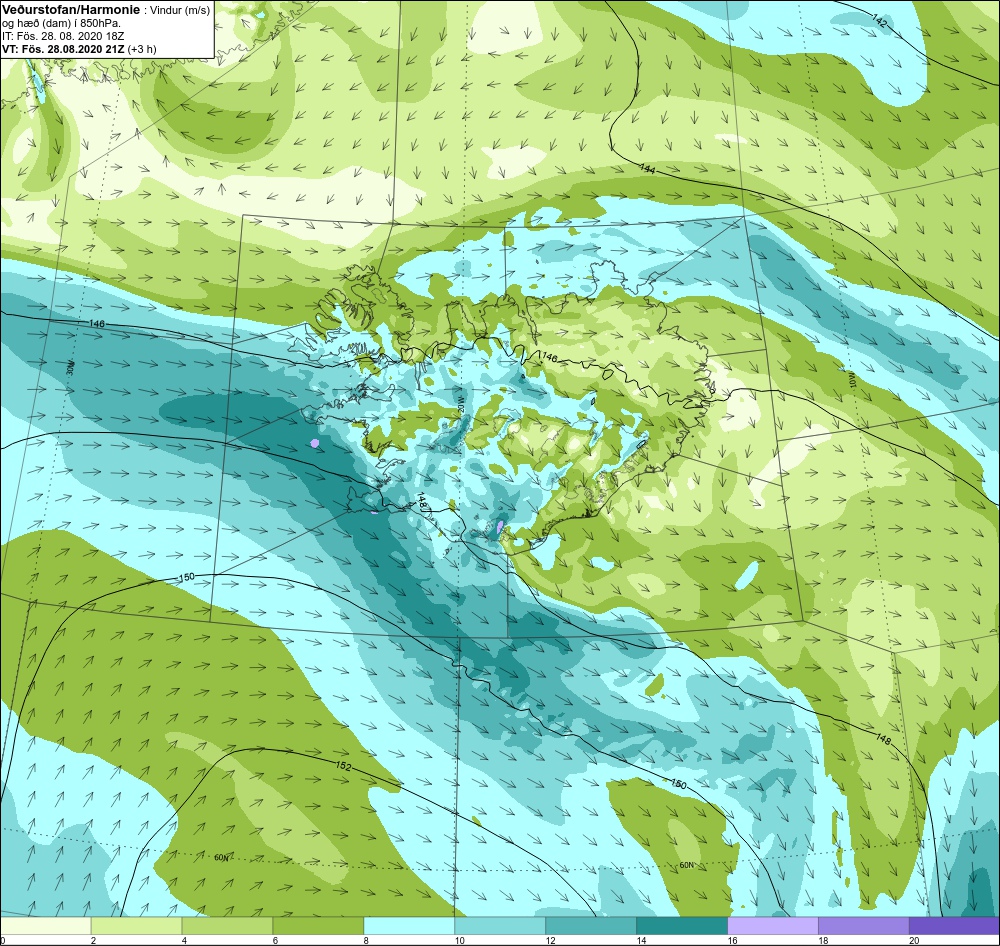
Task: Click the '150' contour label south of Iceland
Action: (679, 784)
